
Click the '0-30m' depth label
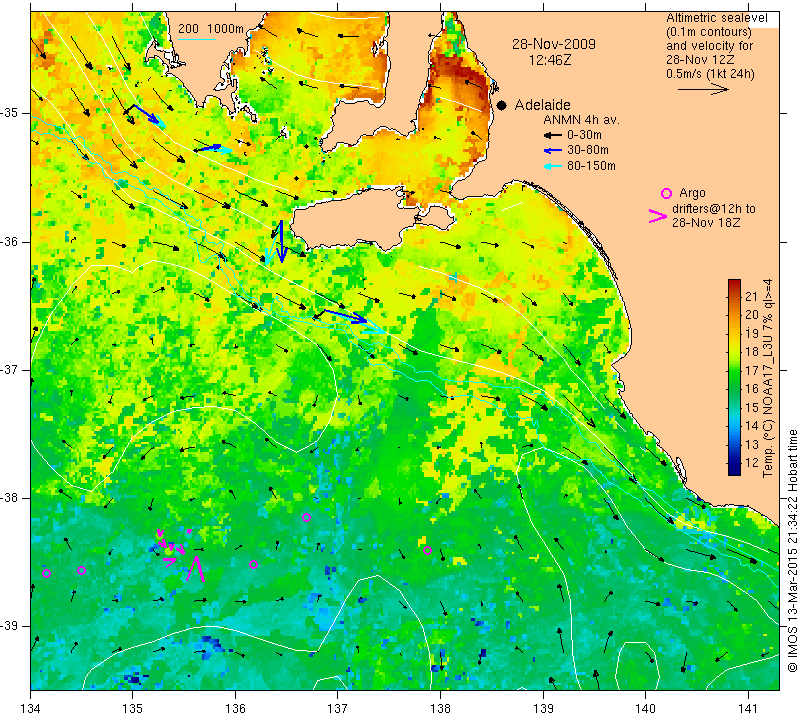(x=584, y=135)
